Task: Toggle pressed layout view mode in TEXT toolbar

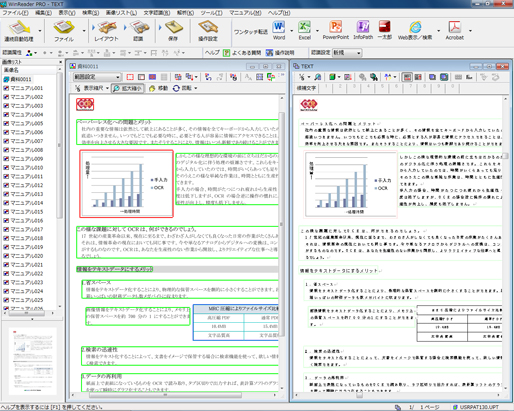Action: pyautogui.click(x=407, y=77)
